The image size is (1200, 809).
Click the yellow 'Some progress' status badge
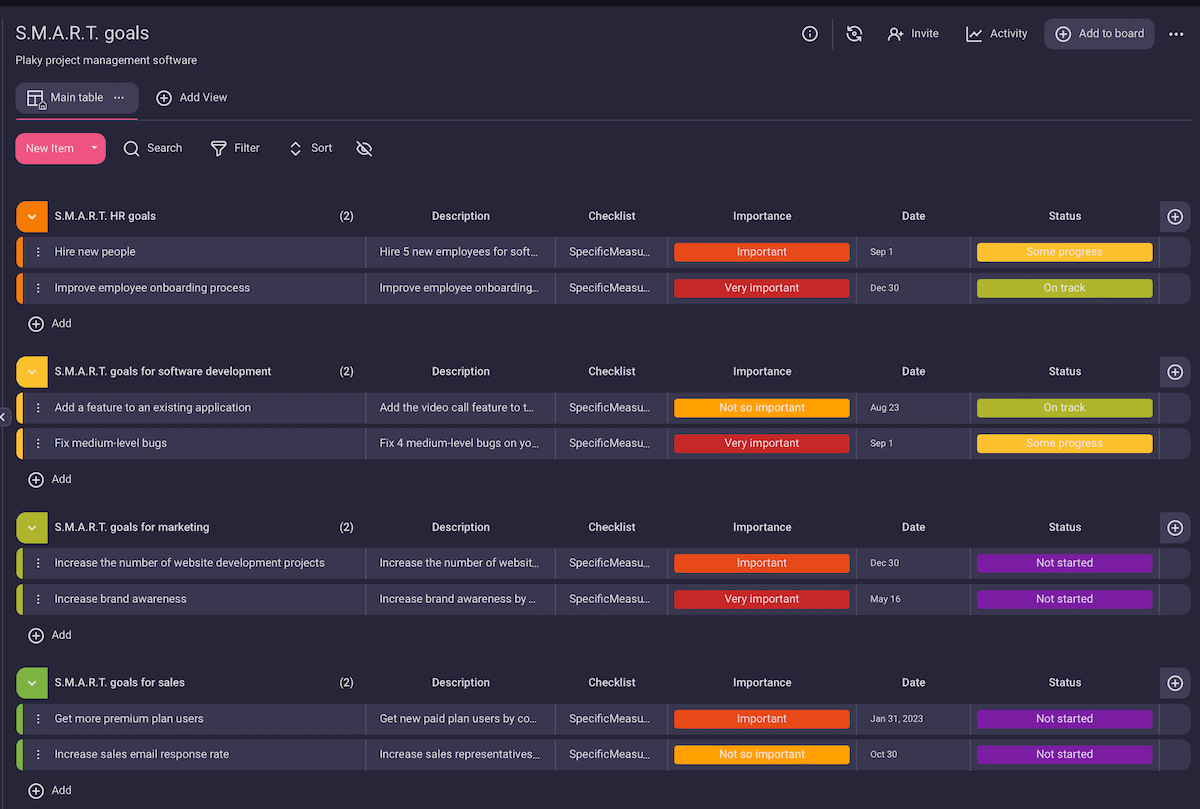click(x=1064, y=251)
